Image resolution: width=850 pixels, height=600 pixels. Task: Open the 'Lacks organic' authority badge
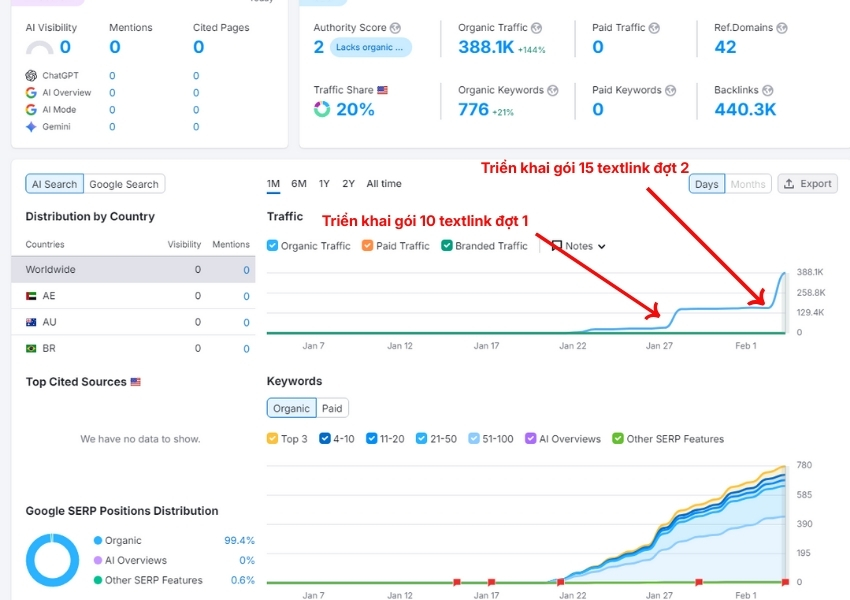[370, 47]
